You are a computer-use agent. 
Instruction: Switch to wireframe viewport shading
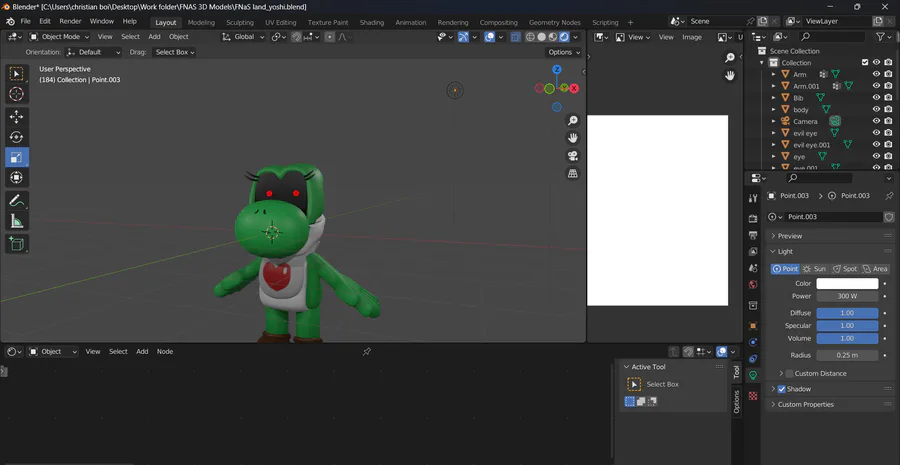530,37
